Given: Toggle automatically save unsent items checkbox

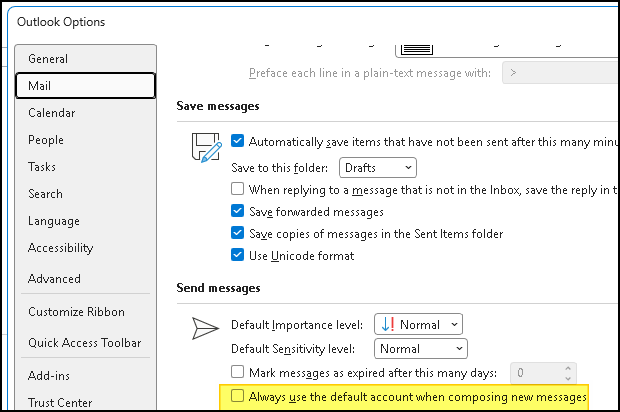Looking at the screenshot, I should pyautogui.click(x=237, y=141).
